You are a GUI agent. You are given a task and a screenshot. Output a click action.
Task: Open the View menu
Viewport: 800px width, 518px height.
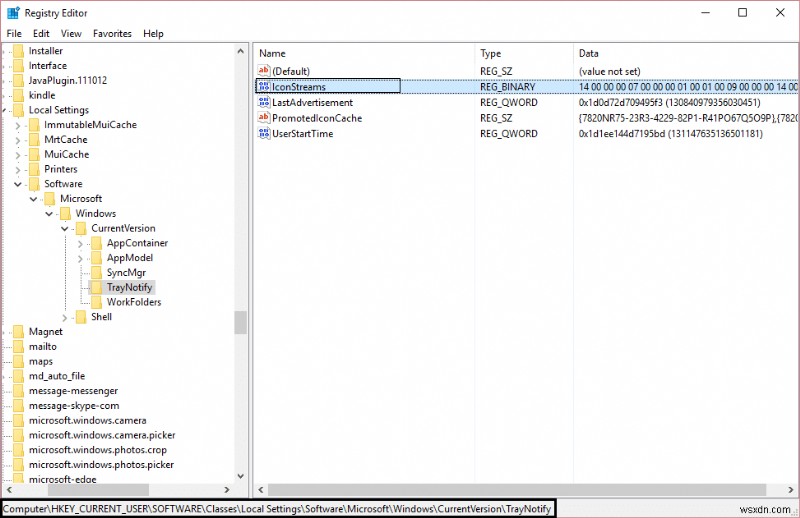tap(71, 34)
